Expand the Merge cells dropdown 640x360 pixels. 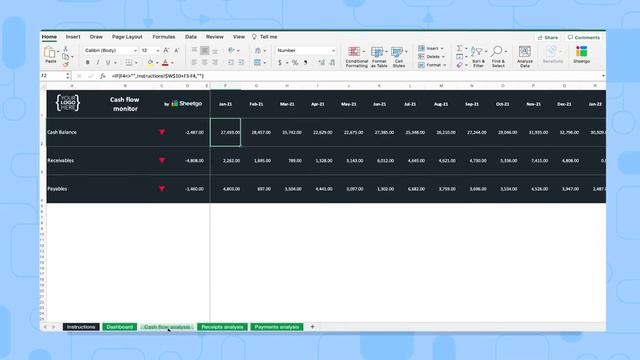coord(264,63)
